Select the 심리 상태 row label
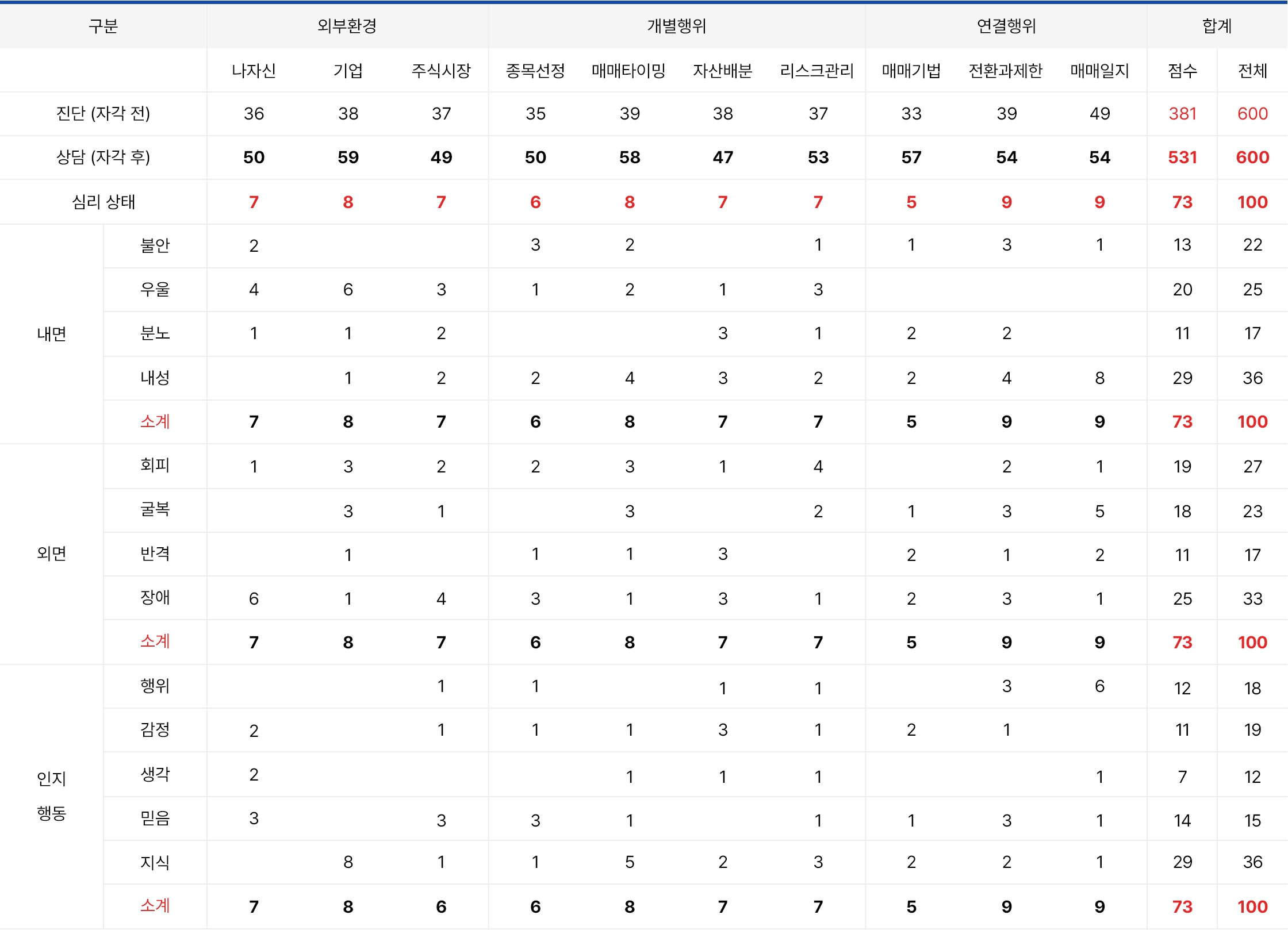 click(103, 202)
